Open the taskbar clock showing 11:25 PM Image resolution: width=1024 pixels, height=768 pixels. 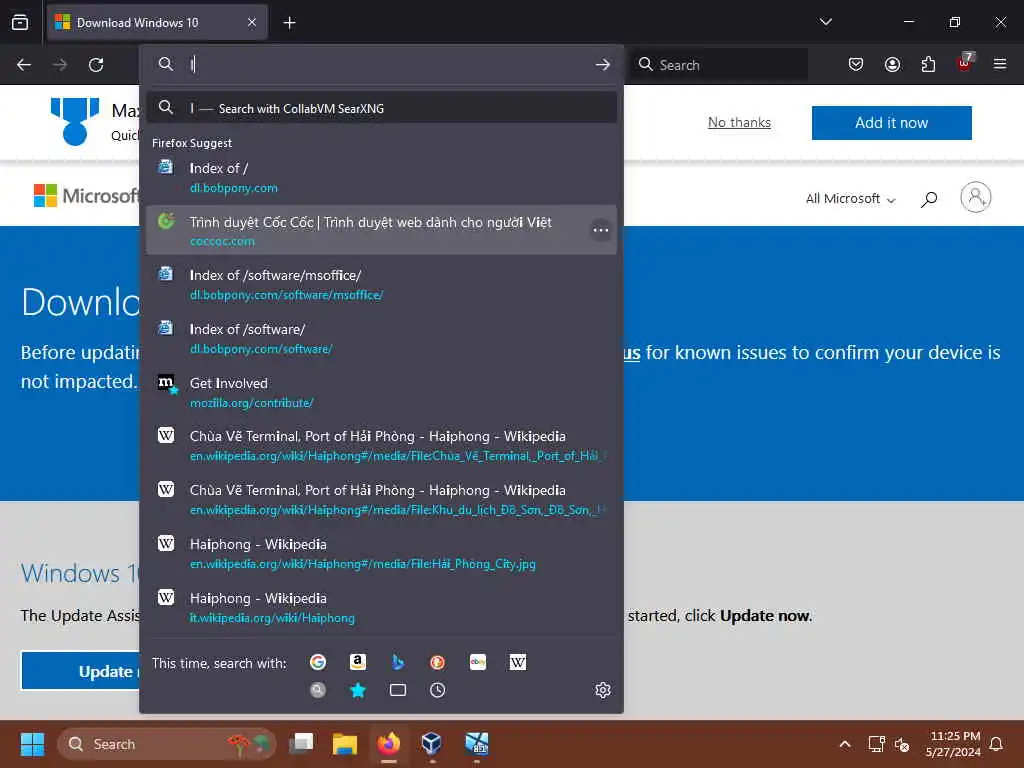(953, 744)
